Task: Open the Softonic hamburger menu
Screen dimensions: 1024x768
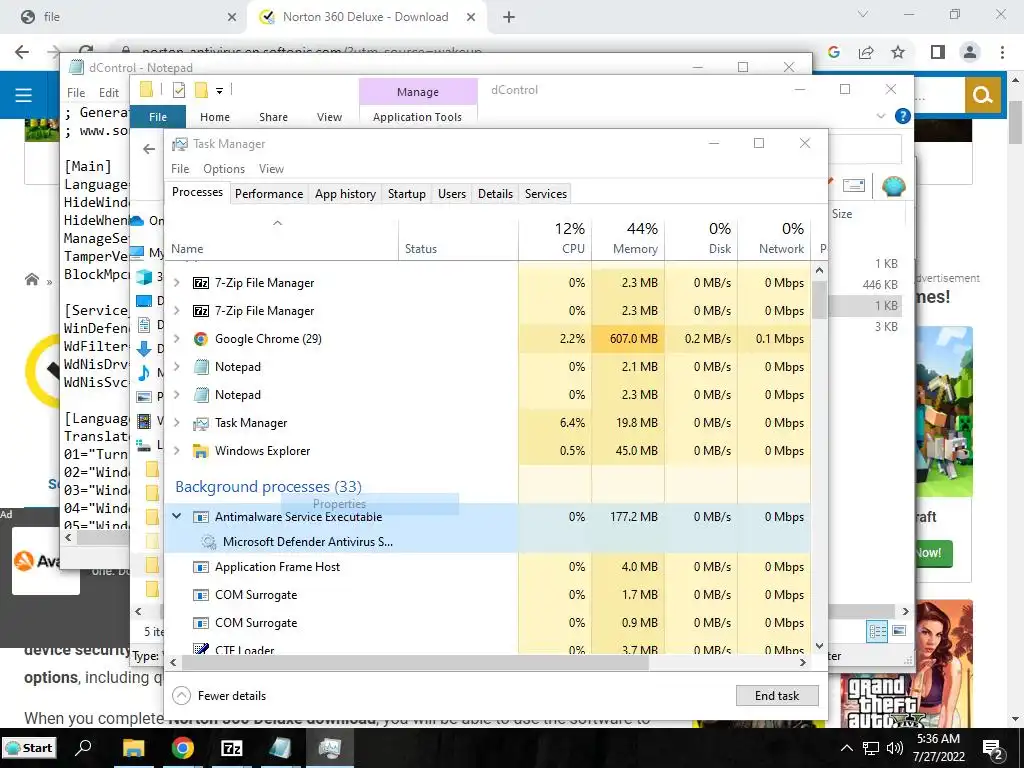Action: 24,95
